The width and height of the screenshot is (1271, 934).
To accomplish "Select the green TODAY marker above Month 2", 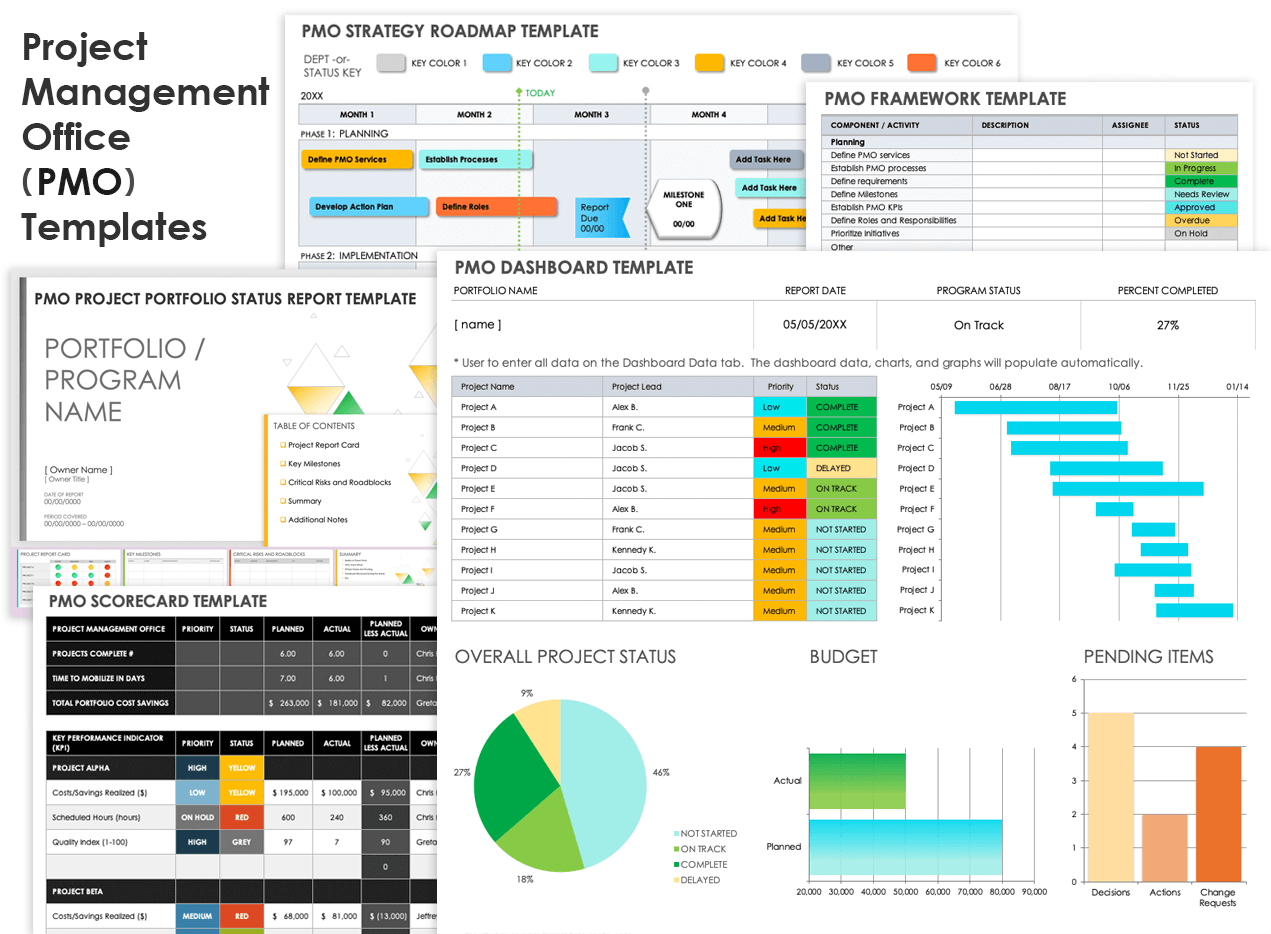I will 521,92.
